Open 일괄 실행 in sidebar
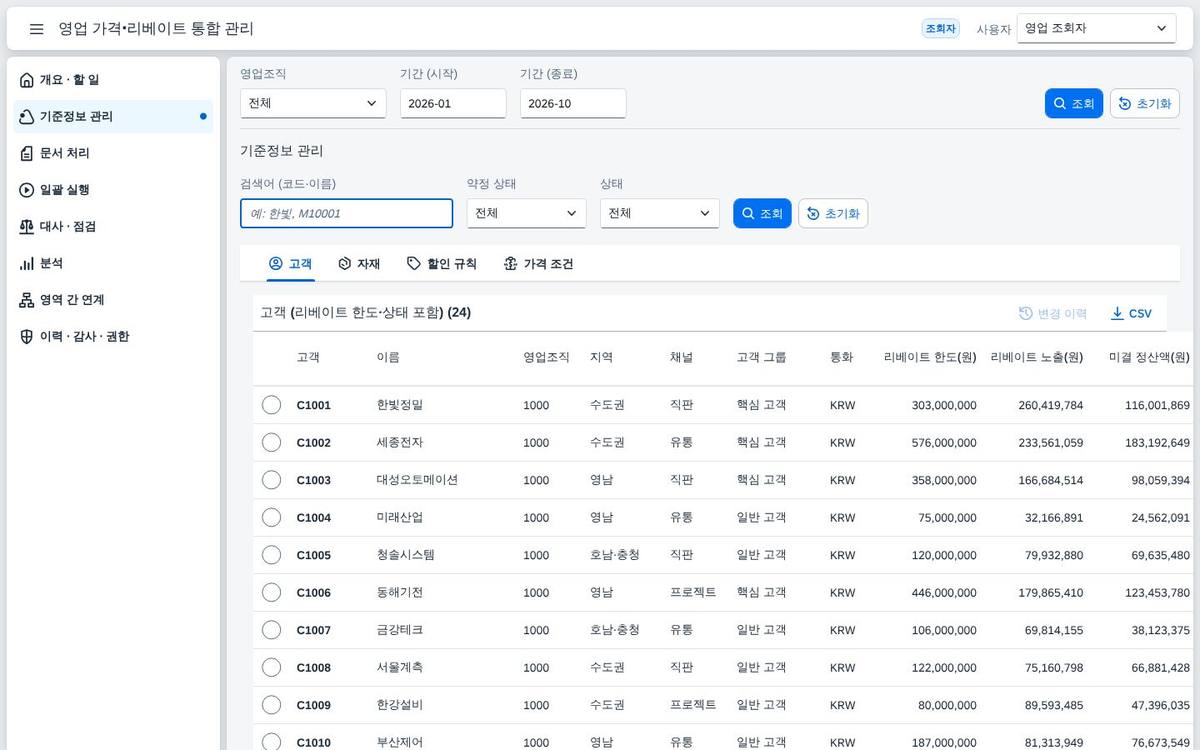Image resolution: width=1200 pixels, height=750 pixels. click(x=113, y=190)
